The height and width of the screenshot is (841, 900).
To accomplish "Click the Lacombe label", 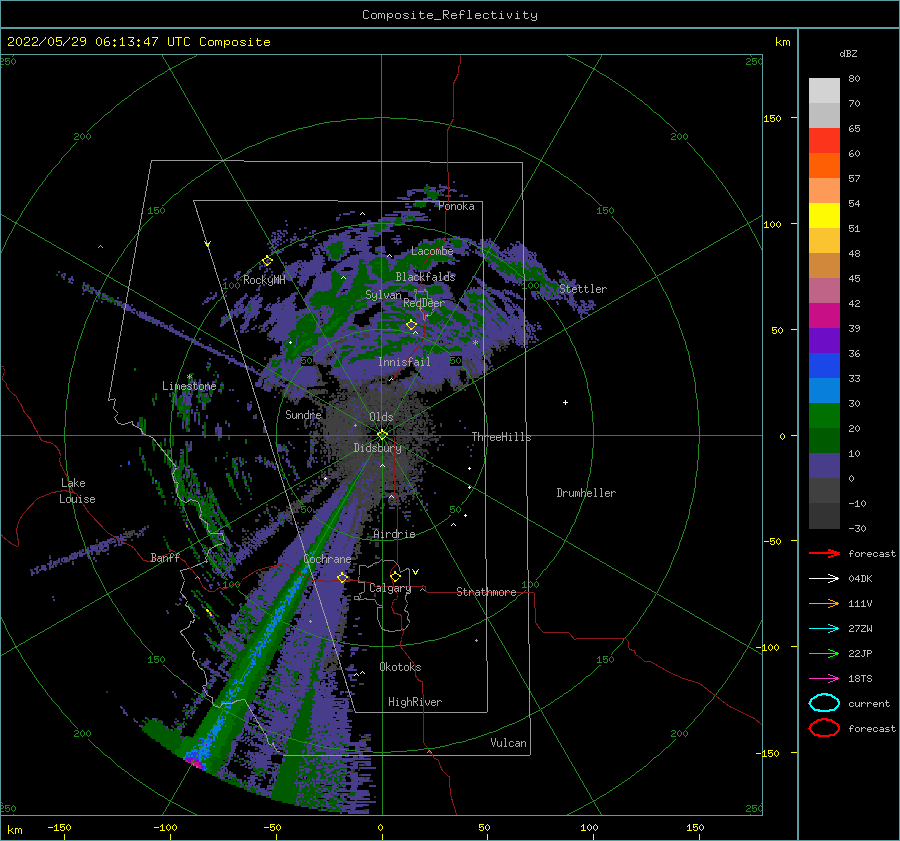I will coord(432,251).
